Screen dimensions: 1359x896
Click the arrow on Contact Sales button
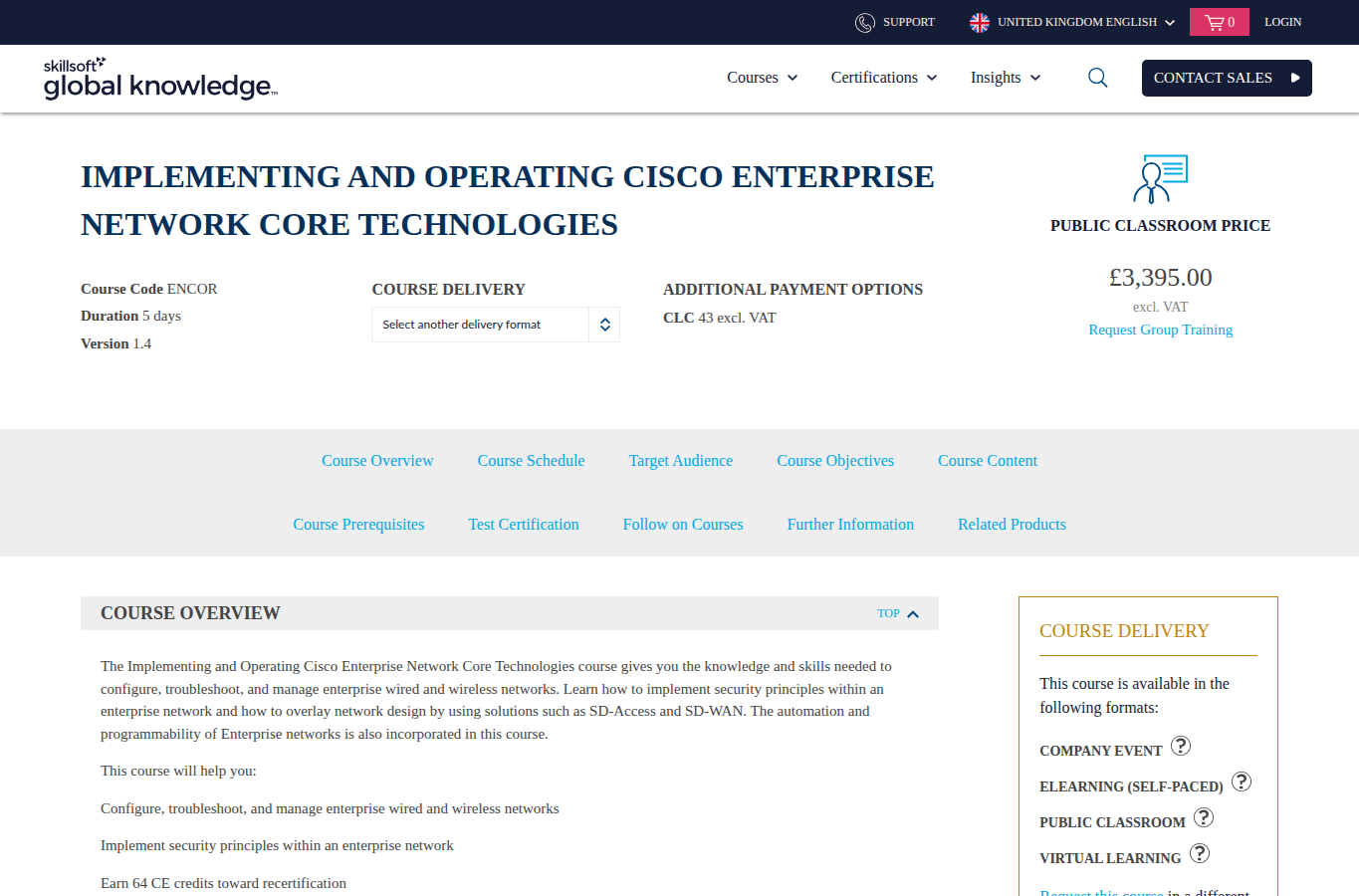point(1295,78)
